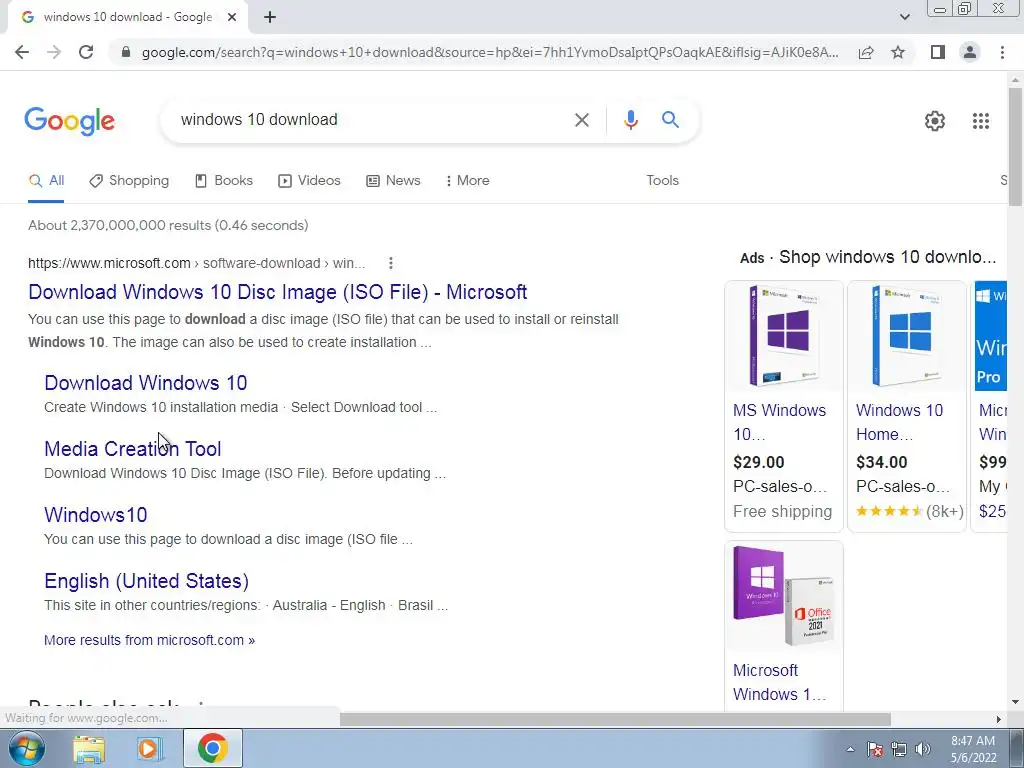Go back with the browser back arrow
Viewport: 1024px width, 768px height.
[x=22, y=52]
